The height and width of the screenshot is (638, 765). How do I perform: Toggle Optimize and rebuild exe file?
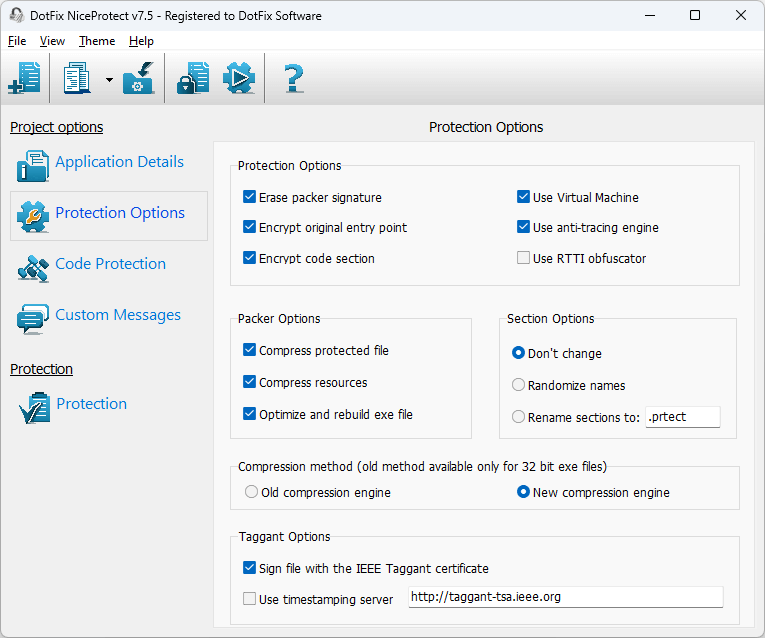point(249,414)
